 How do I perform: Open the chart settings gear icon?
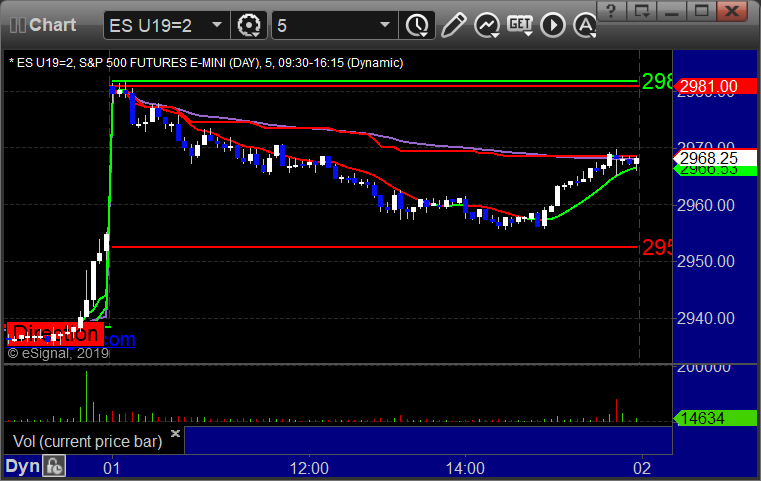249,25
